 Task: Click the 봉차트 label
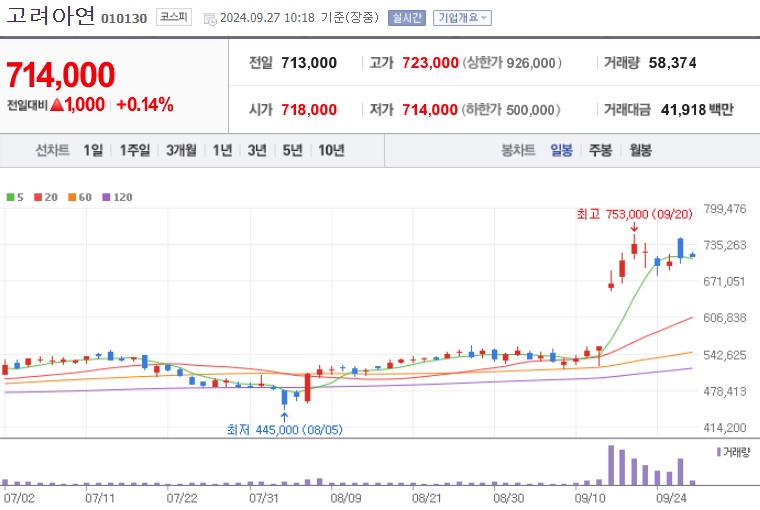[x=518, y=150]
